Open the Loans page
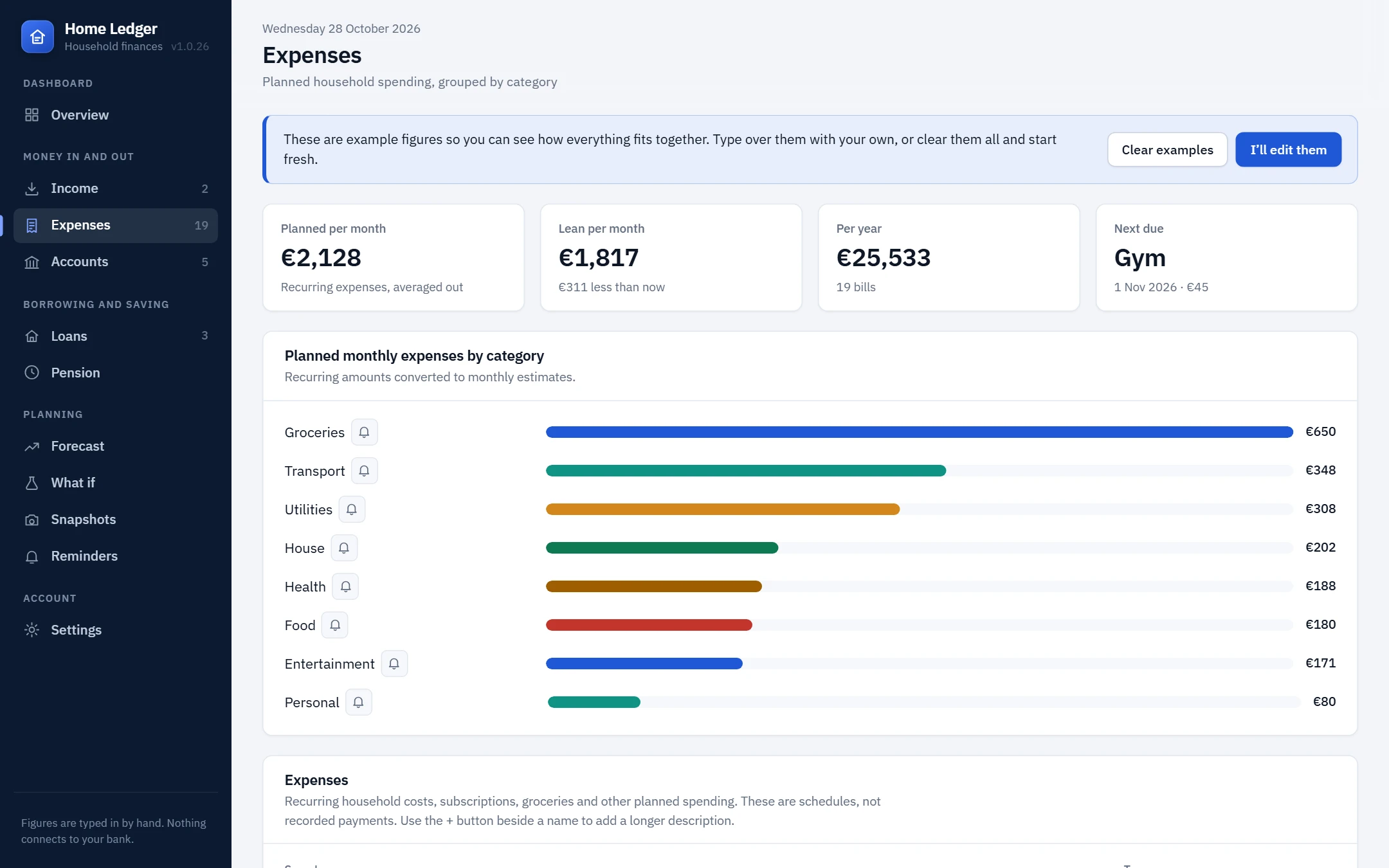Image resolution: width=1389 pixels, height=868 pixels. click(x=116, y=336)
